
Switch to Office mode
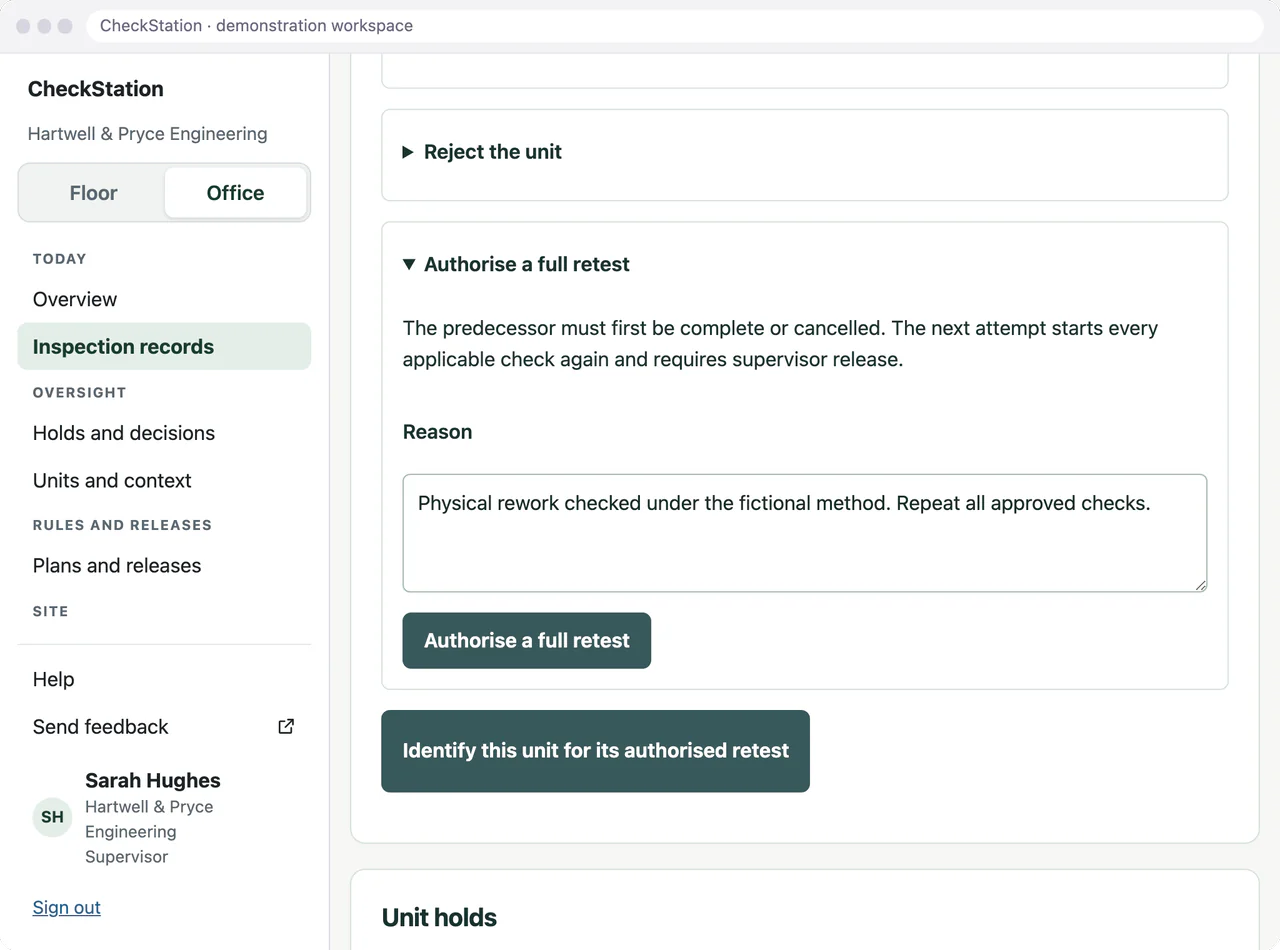[x=235, y=193]
